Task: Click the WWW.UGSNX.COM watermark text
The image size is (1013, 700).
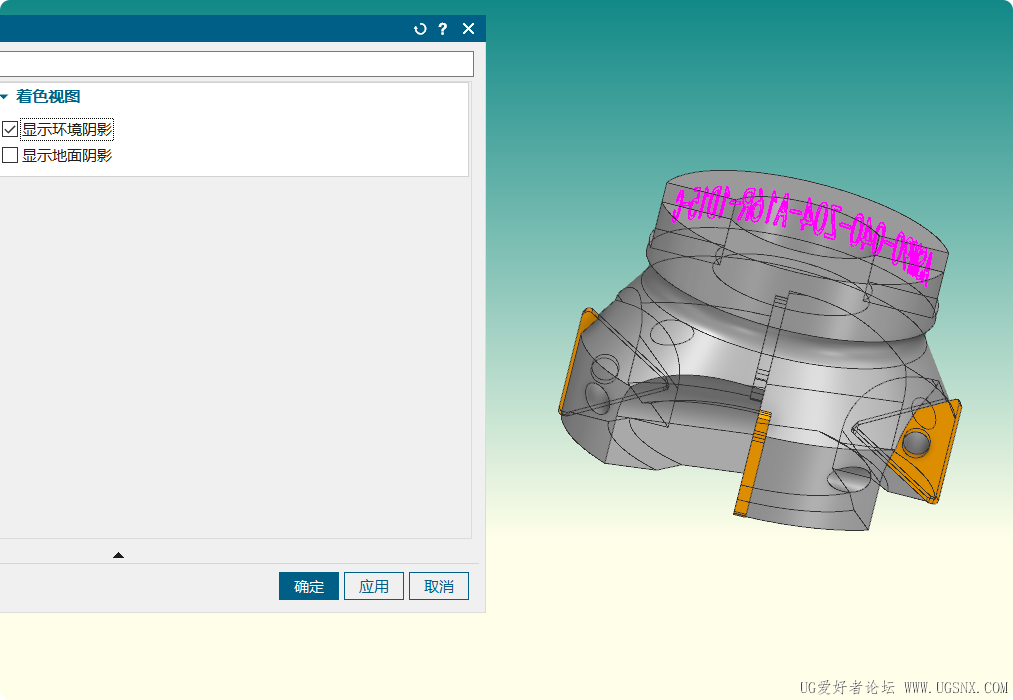Action: (x=955, y=688)
